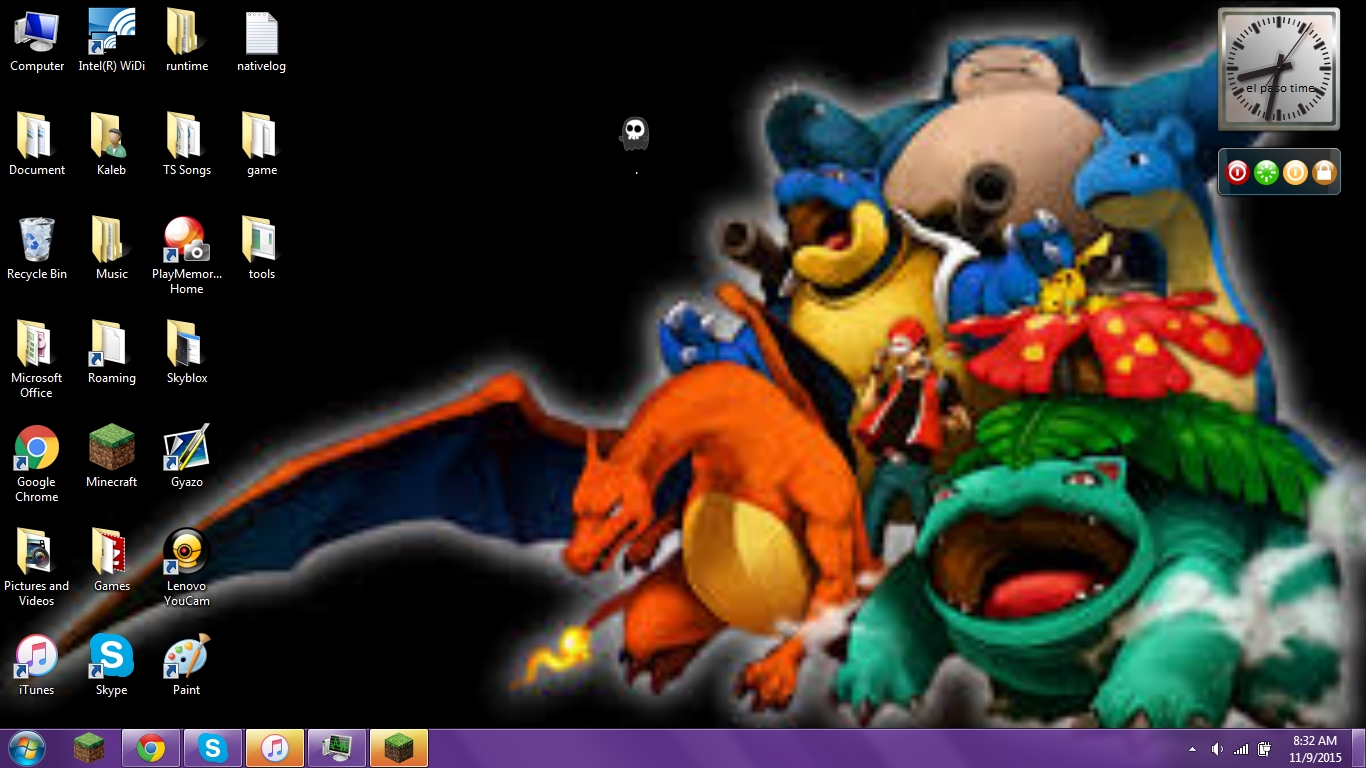Select the TS Songs folder
Screen dimensions: 1366x768
[187, 145]
